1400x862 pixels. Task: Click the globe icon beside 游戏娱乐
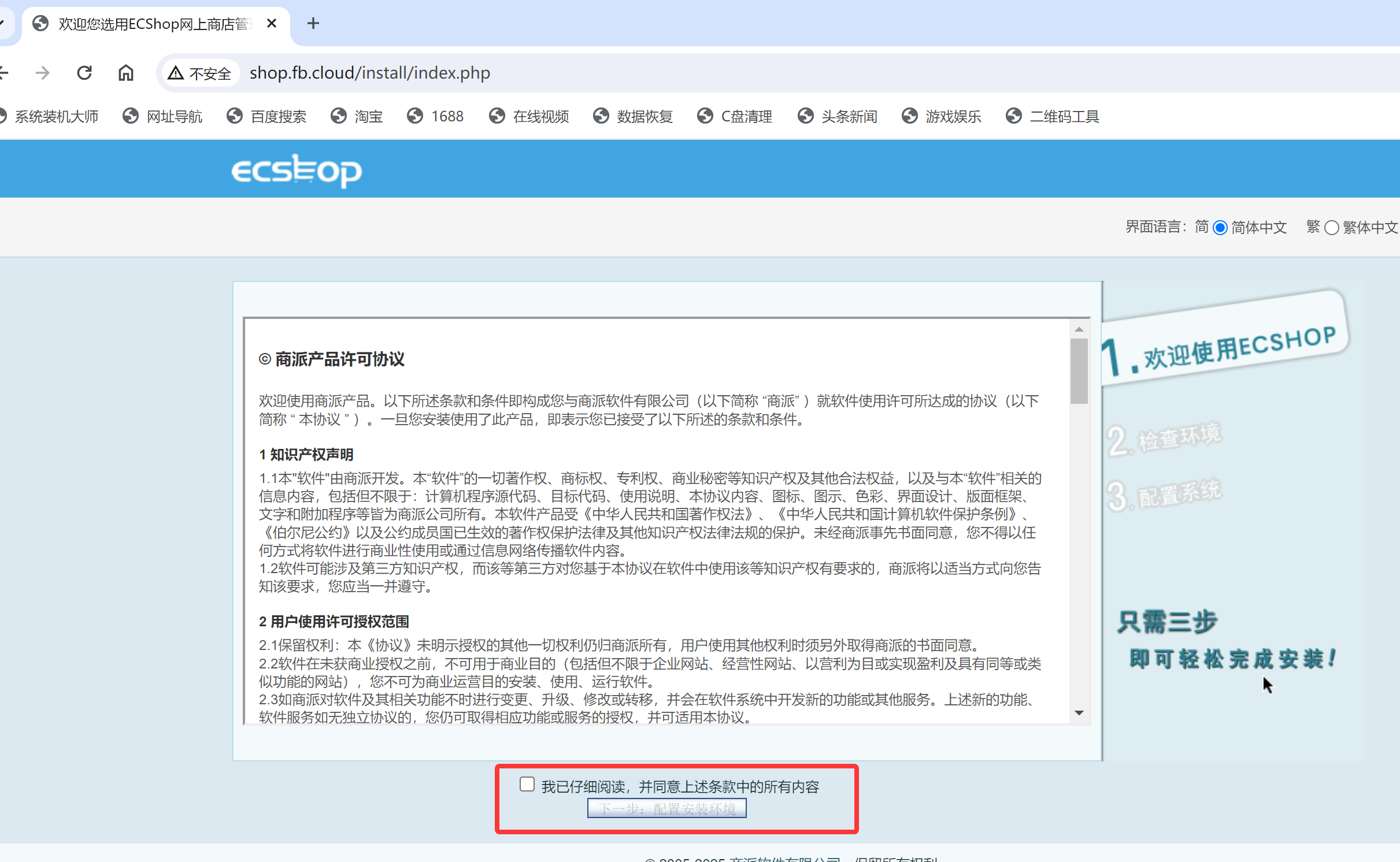pos(910,116)
